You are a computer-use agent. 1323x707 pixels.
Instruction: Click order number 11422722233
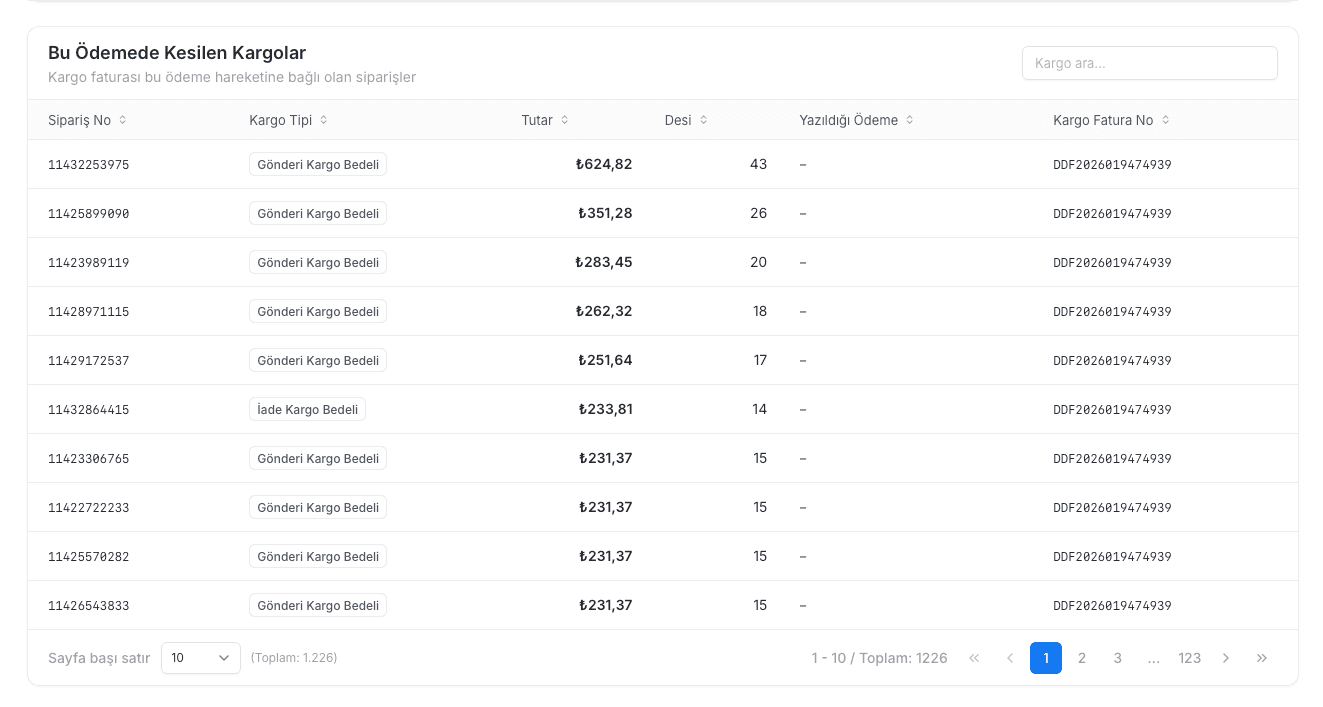coord(89,508)
